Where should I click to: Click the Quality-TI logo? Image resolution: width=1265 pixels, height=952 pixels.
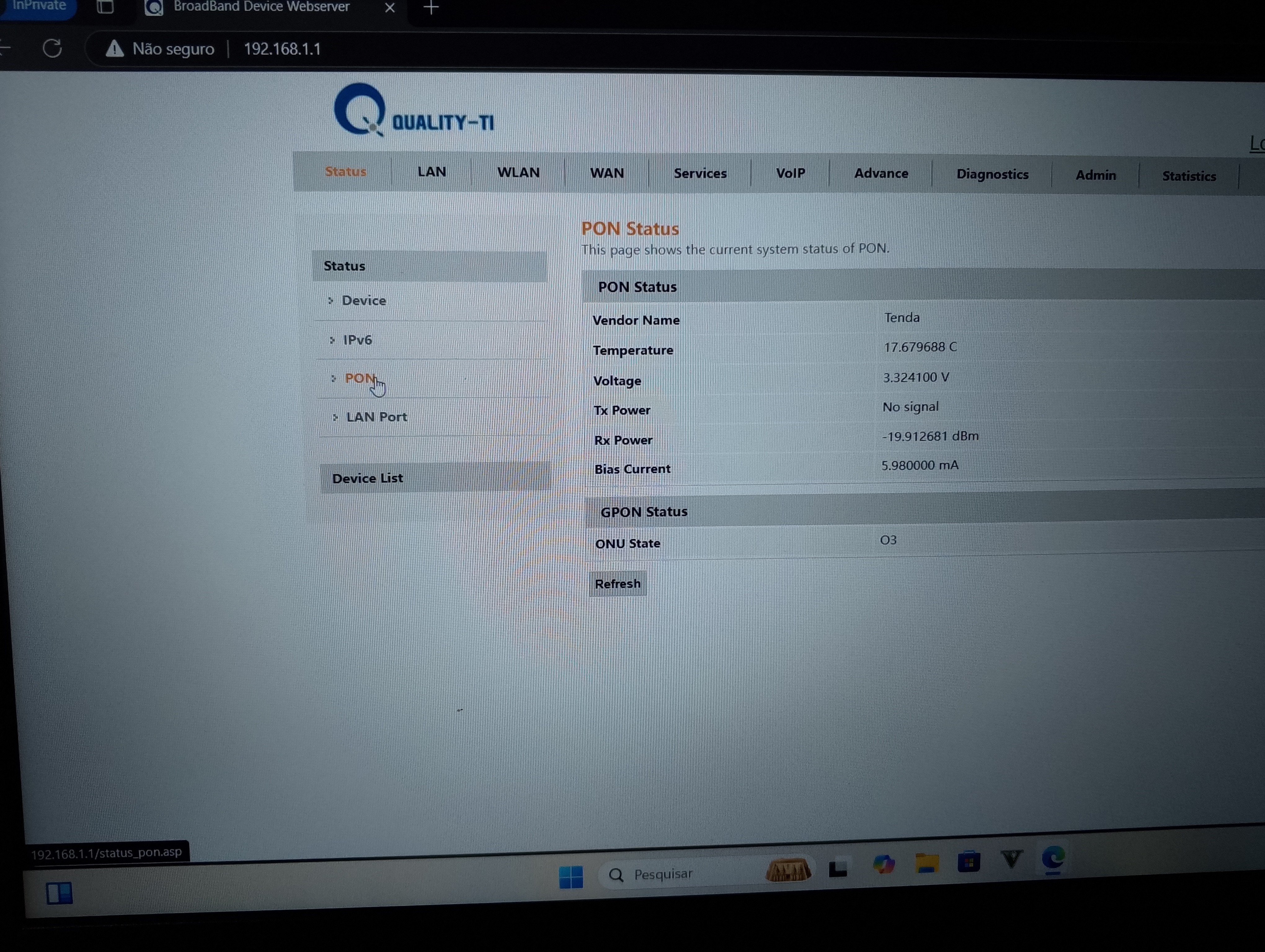click(414, 112)
